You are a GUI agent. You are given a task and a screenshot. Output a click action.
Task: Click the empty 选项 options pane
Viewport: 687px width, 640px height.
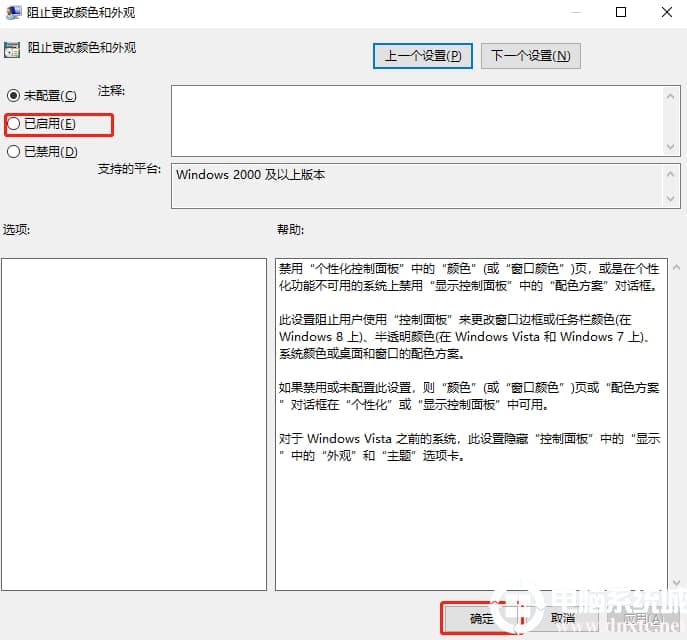134,424
